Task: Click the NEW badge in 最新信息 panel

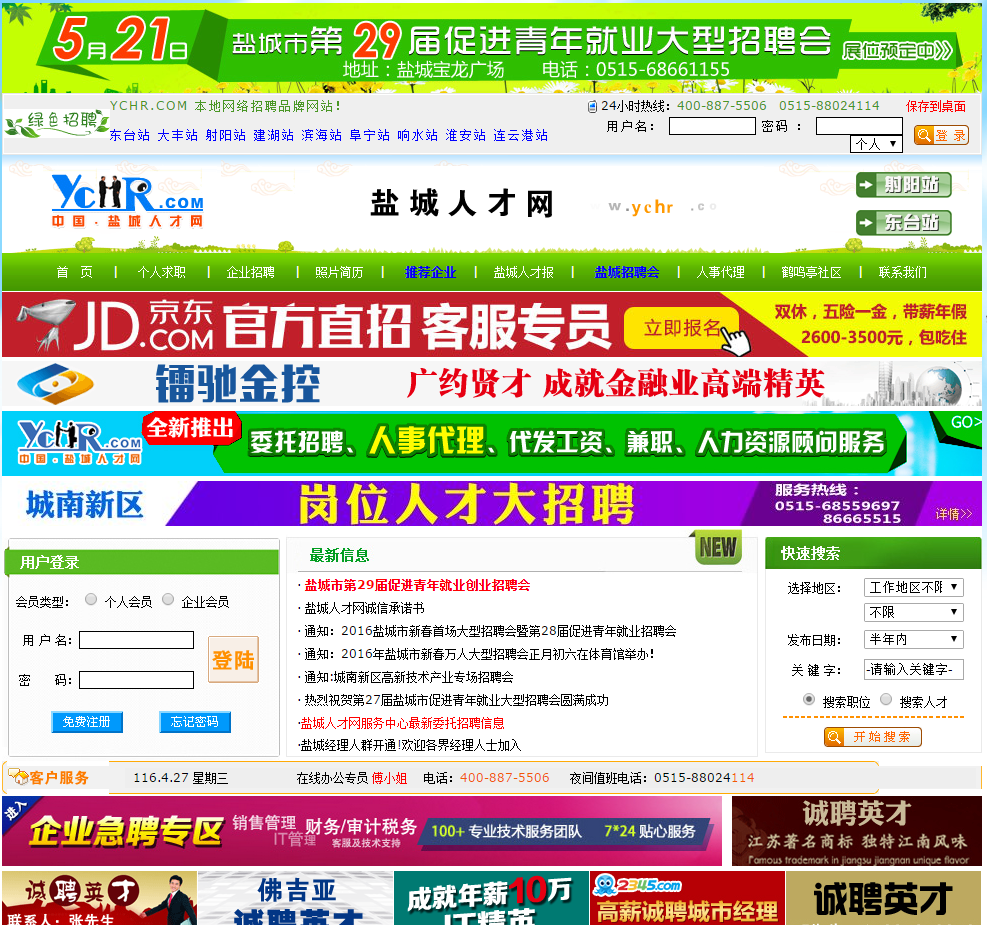Action: pyautogui.click(x=718, y=547)
